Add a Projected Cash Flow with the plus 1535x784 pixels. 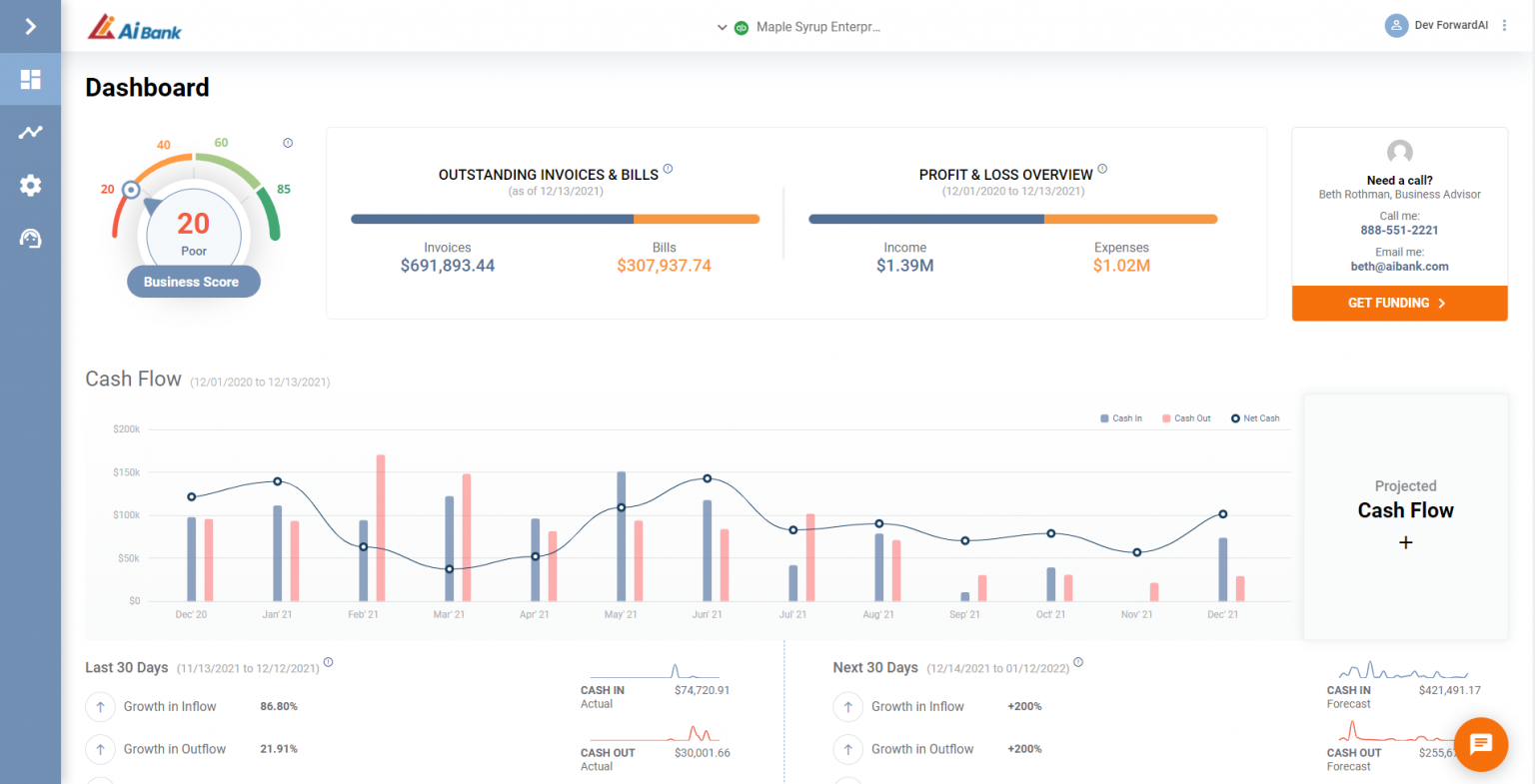click(1405, 542)
